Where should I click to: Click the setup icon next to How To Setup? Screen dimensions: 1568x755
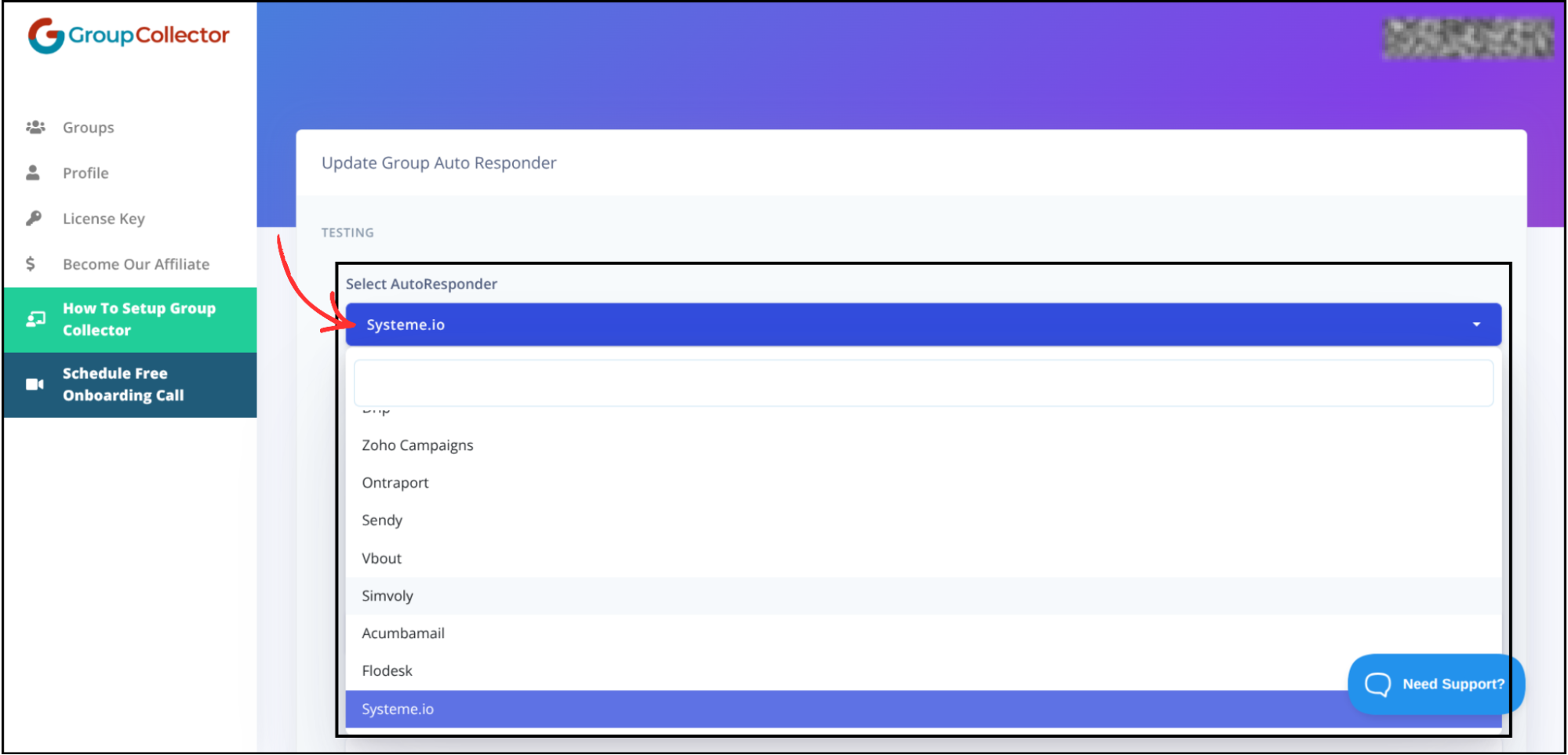pos(35,318)
